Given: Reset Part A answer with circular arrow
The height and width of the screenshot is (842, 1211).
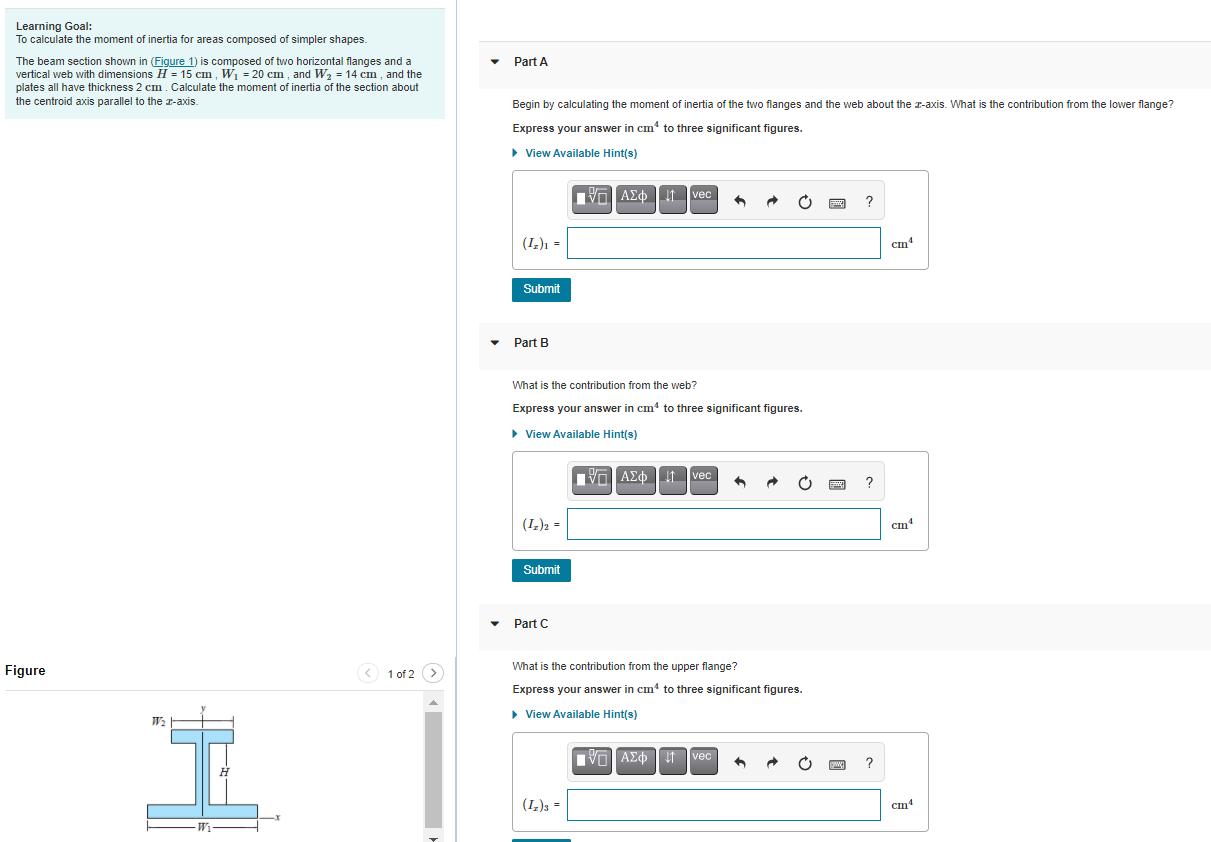Looking at the screenshot, I should tap(805, 202).
